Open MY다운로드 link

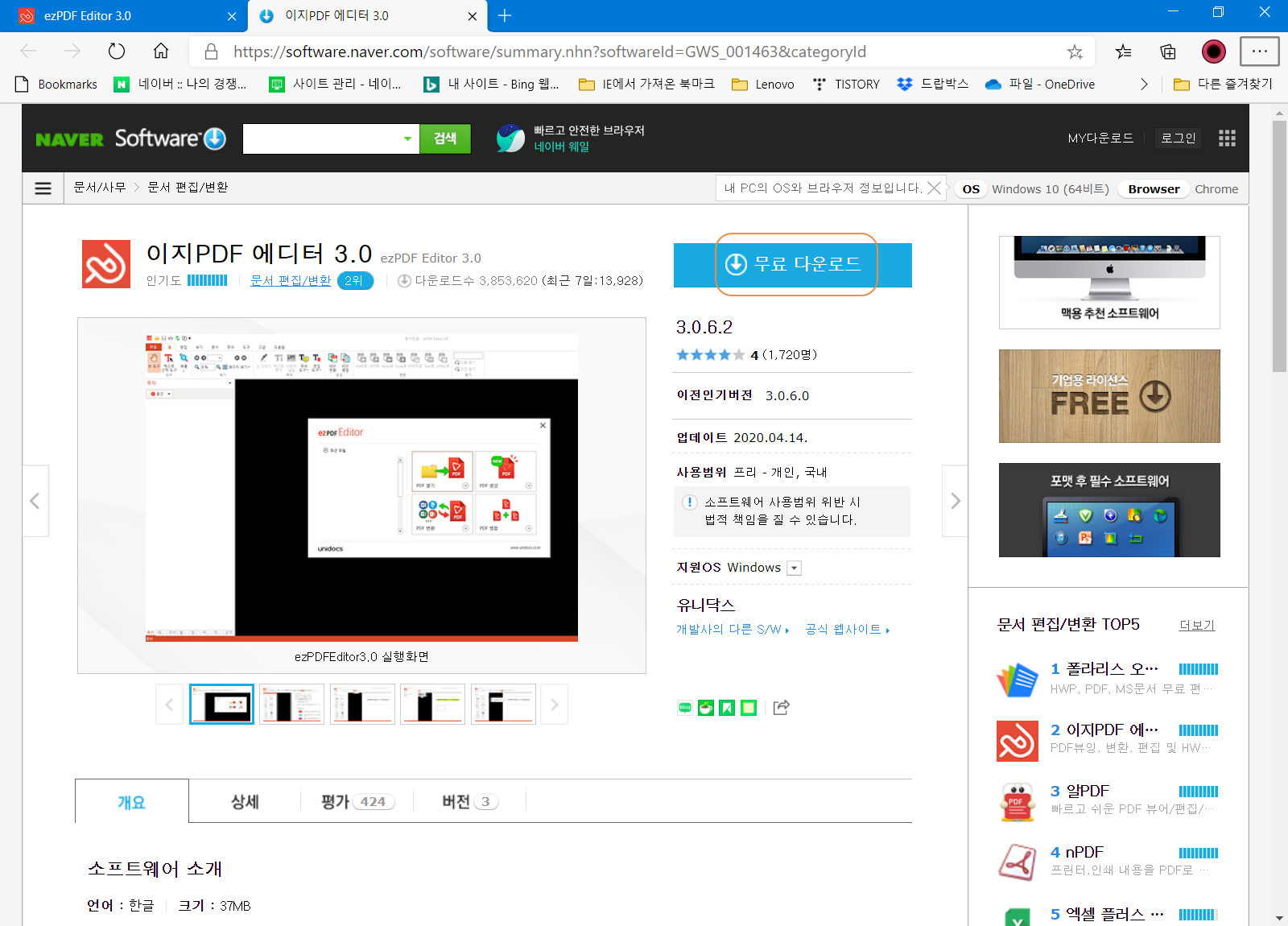click(x=1100, y=138)
